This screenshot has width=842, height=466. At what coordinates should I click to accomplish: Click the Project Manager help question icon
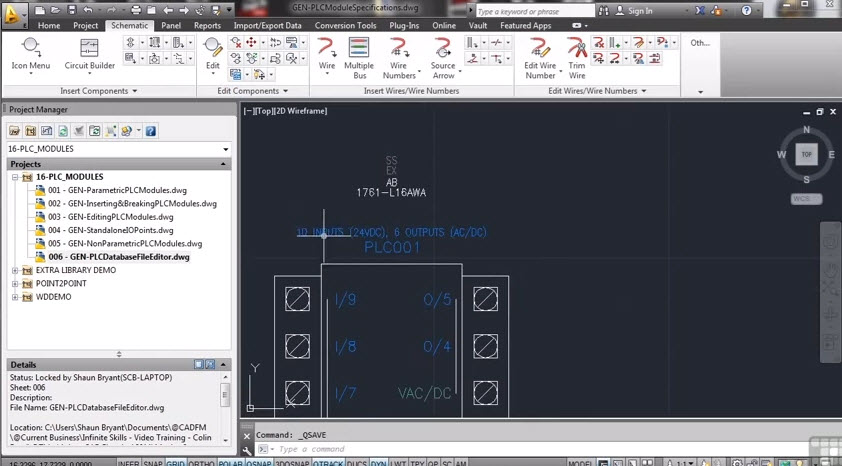(x=151, y=130)
